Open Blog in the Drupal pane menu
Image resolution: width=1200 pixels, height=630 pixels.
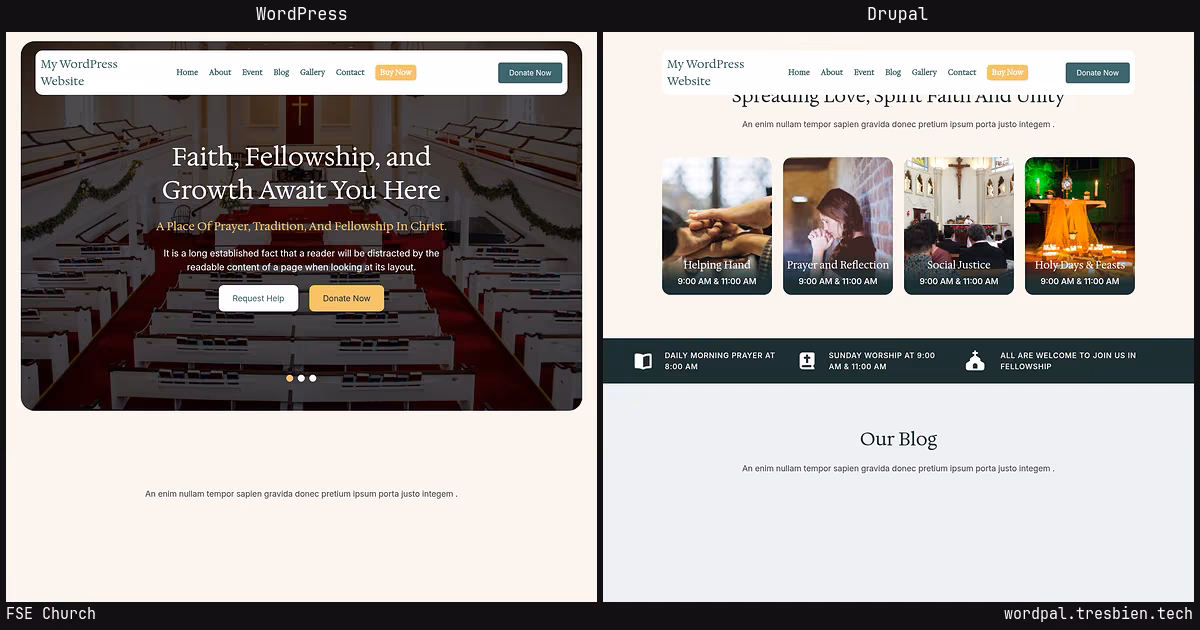point(893,72)
